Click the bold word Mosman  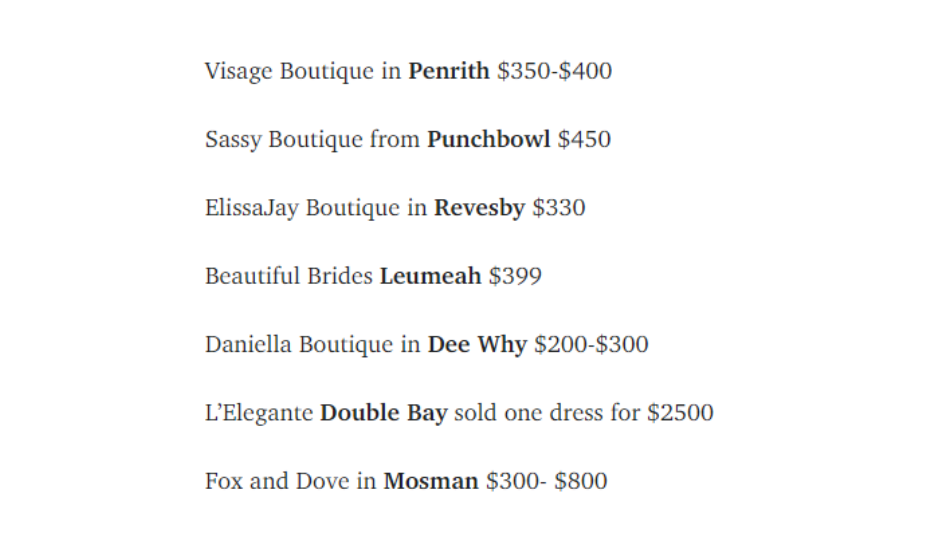point(431,481)
